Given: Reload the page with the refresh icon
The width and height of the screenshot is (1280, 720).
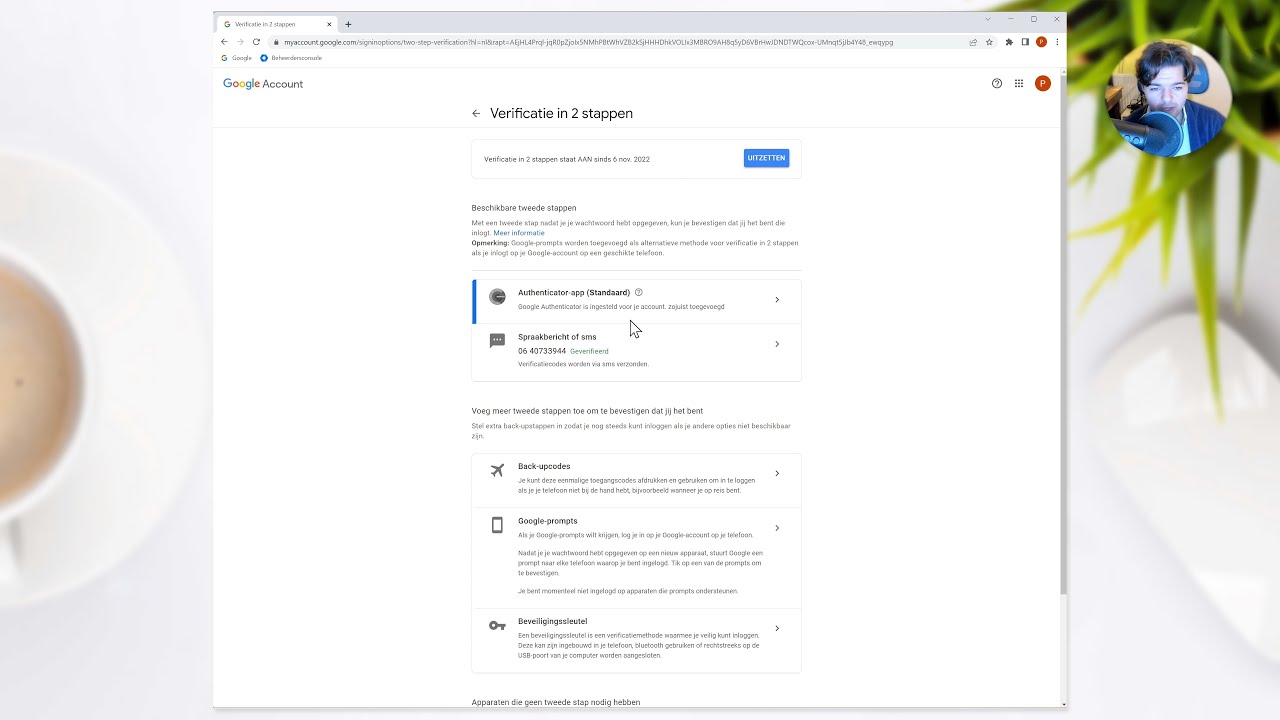Looking at the screenshot, I should point(256,42).
